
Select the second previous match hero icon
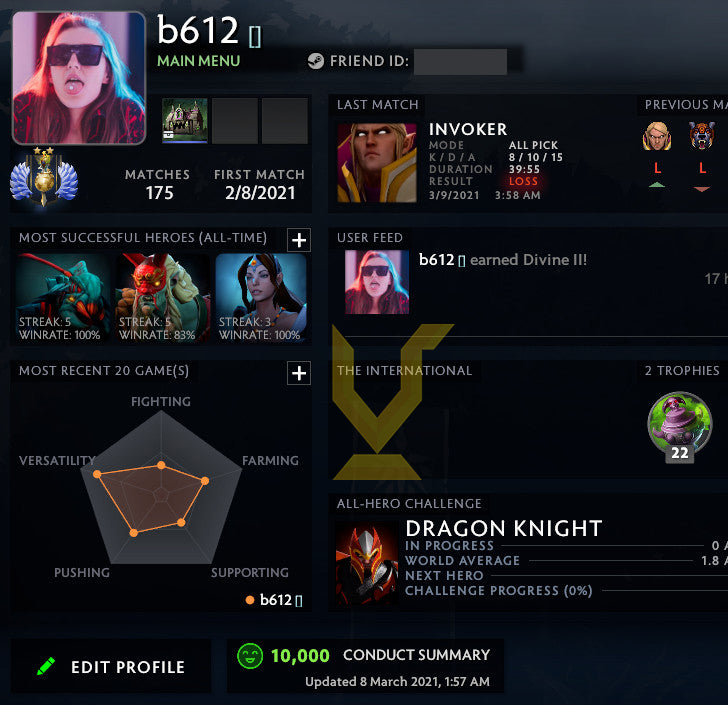tap(702, 136)
